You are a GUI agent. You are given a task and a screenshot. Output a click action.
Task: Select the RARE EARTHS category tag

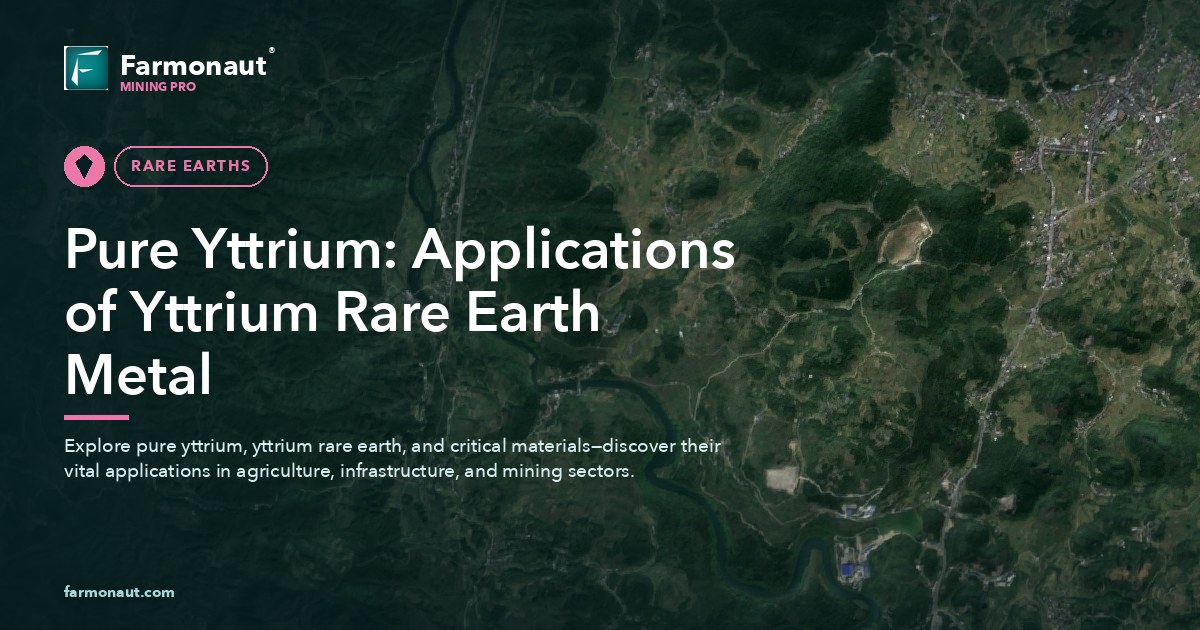click(x=191, y=166)
